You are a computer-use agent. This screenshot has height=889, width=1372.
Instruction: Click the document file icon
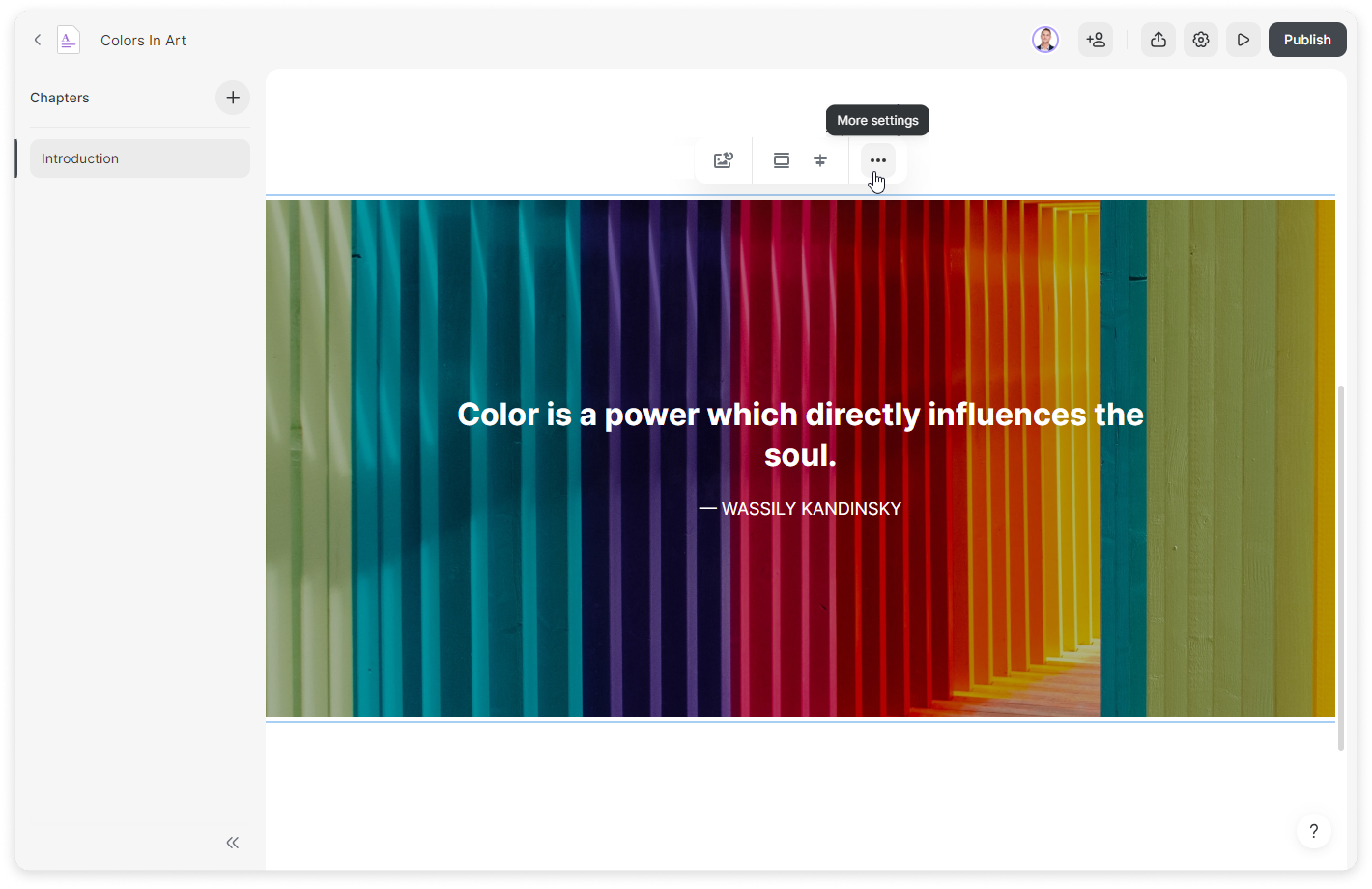(x=68, y=40)
